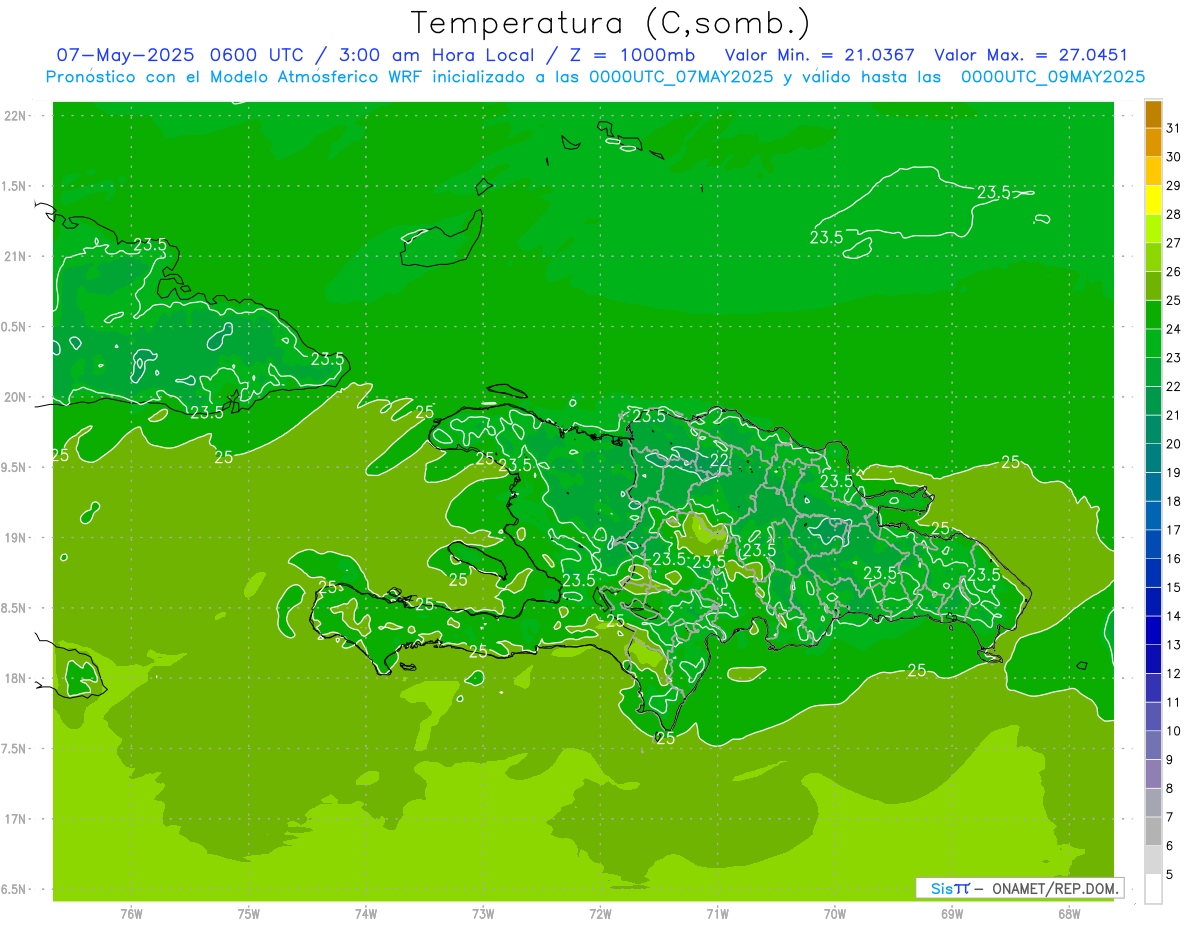Select the 07-May-2025 0600 UTC date text

coord(180,56)
